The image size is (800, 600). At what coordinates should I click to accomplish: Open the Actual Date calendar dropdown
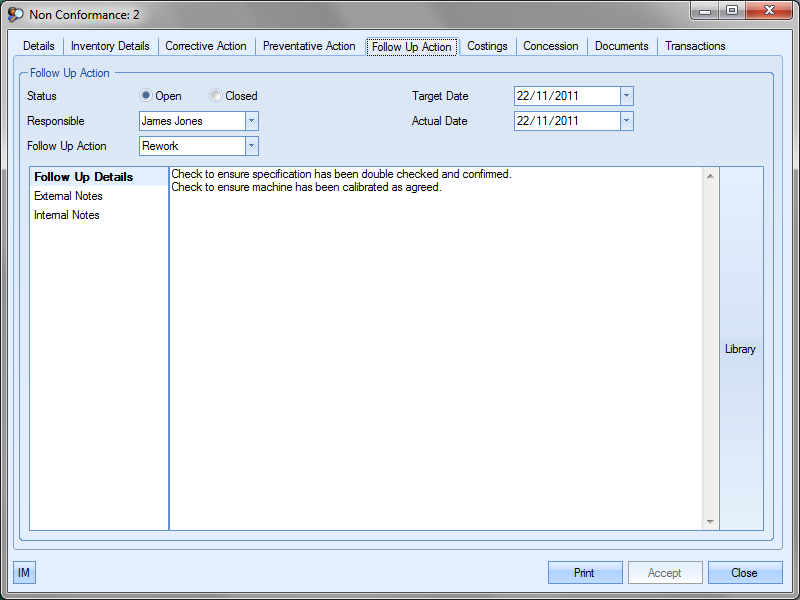point(627,121)
